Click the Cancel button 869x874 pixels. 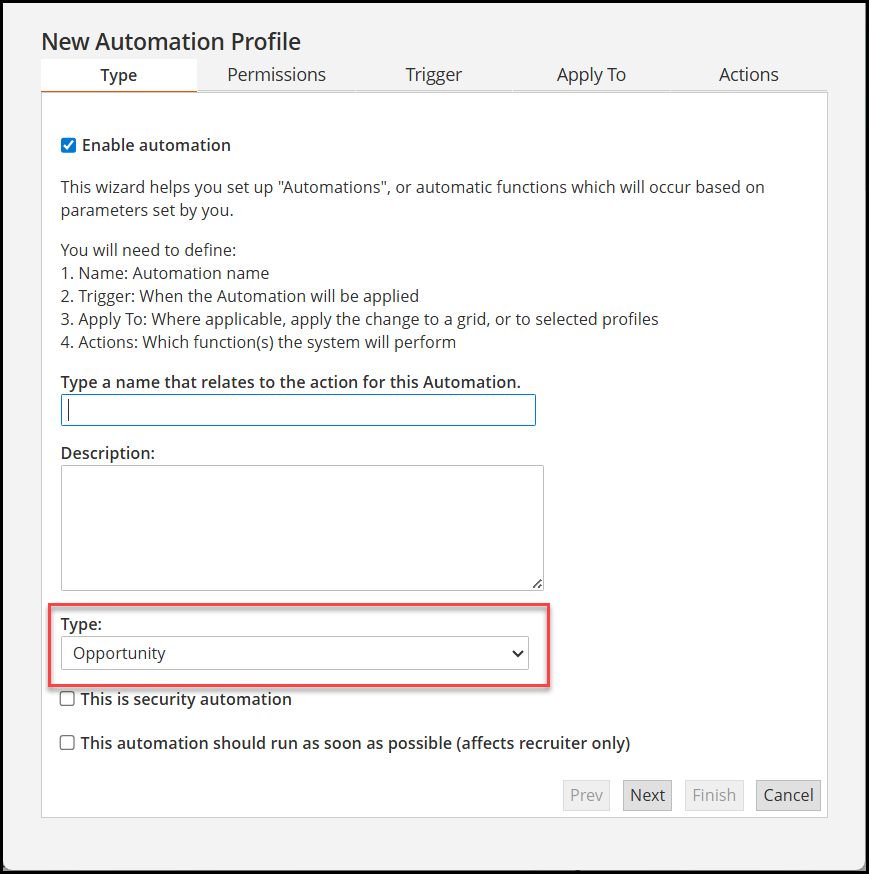[x=788, y=795]
